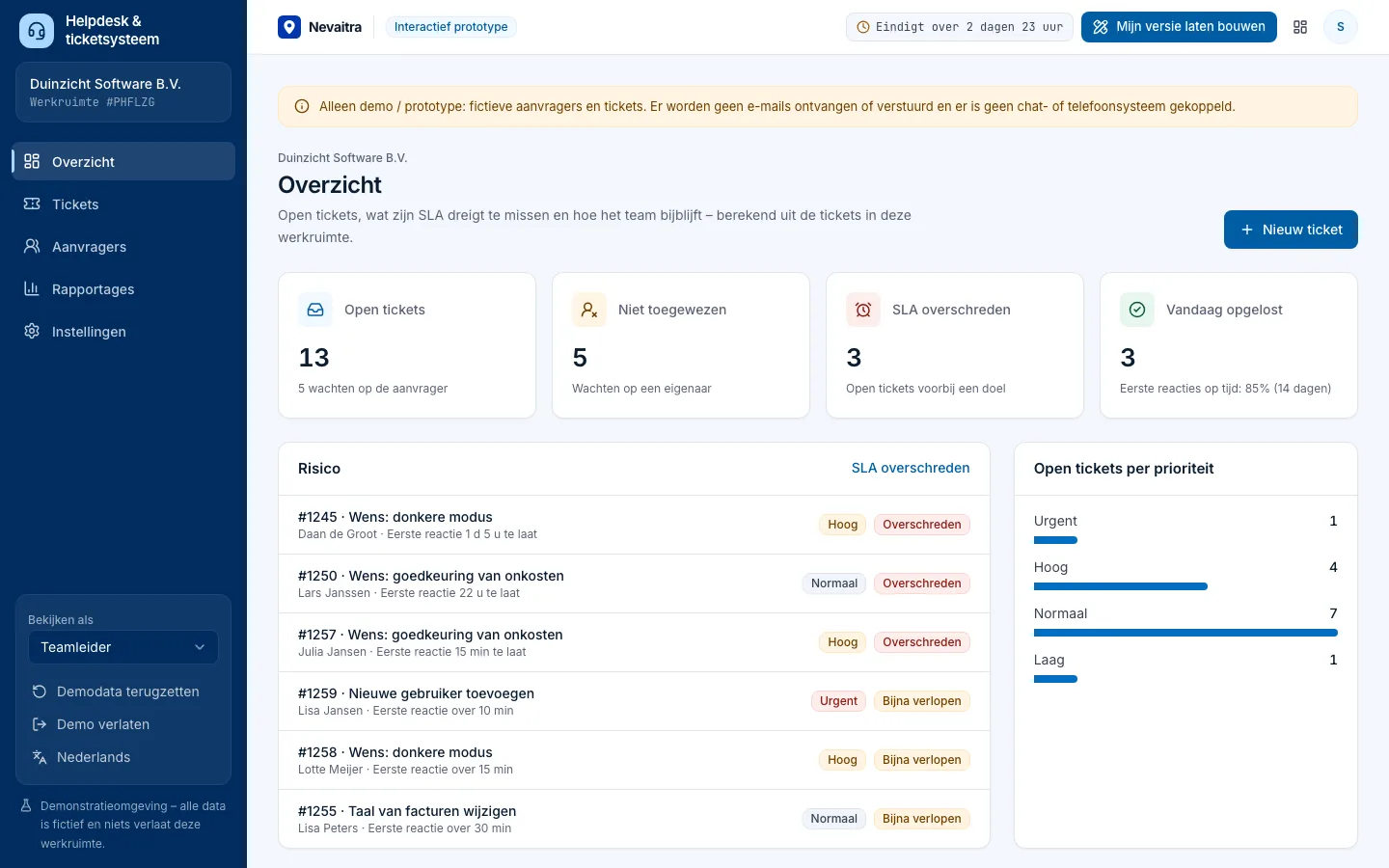The height and width of the screenshot is (868, 1389).
Task: Click the flask icon by demo notice
Action: click(27, 806)
